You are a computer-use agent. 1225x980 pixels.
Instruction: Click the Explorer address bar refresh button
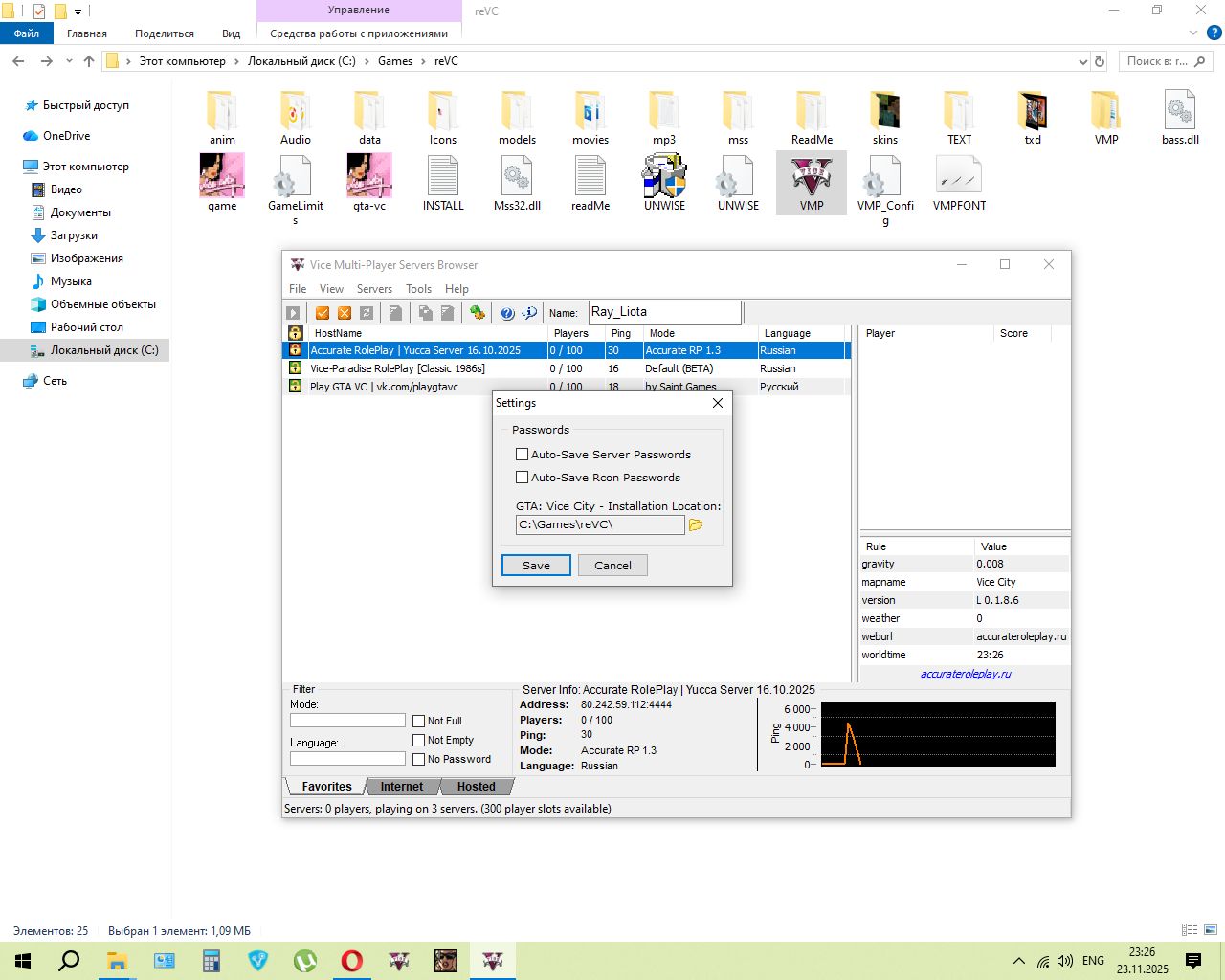[1100, 61]
